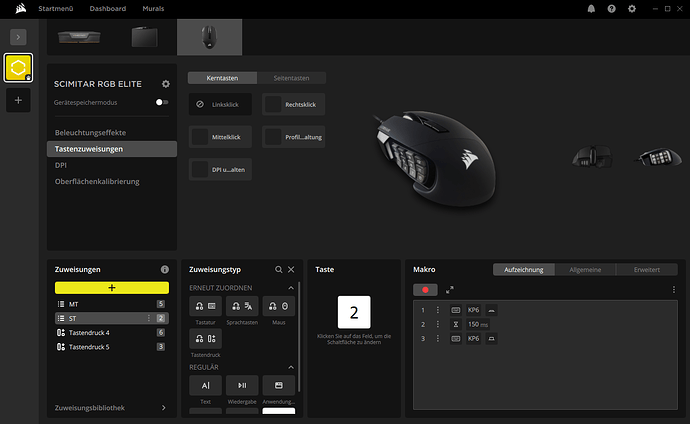690x424 pixels.
Task: Open options for macro step 1
Action: click(x=437, y=310)
